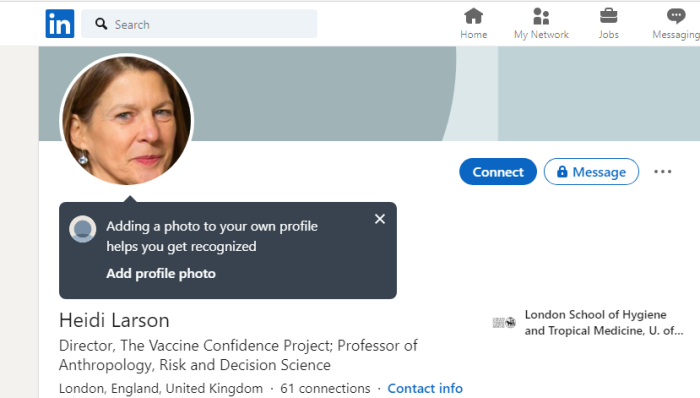Screen dimensions: 700x398
Task: Open the three-dot More actions menu
Action: 662,172
